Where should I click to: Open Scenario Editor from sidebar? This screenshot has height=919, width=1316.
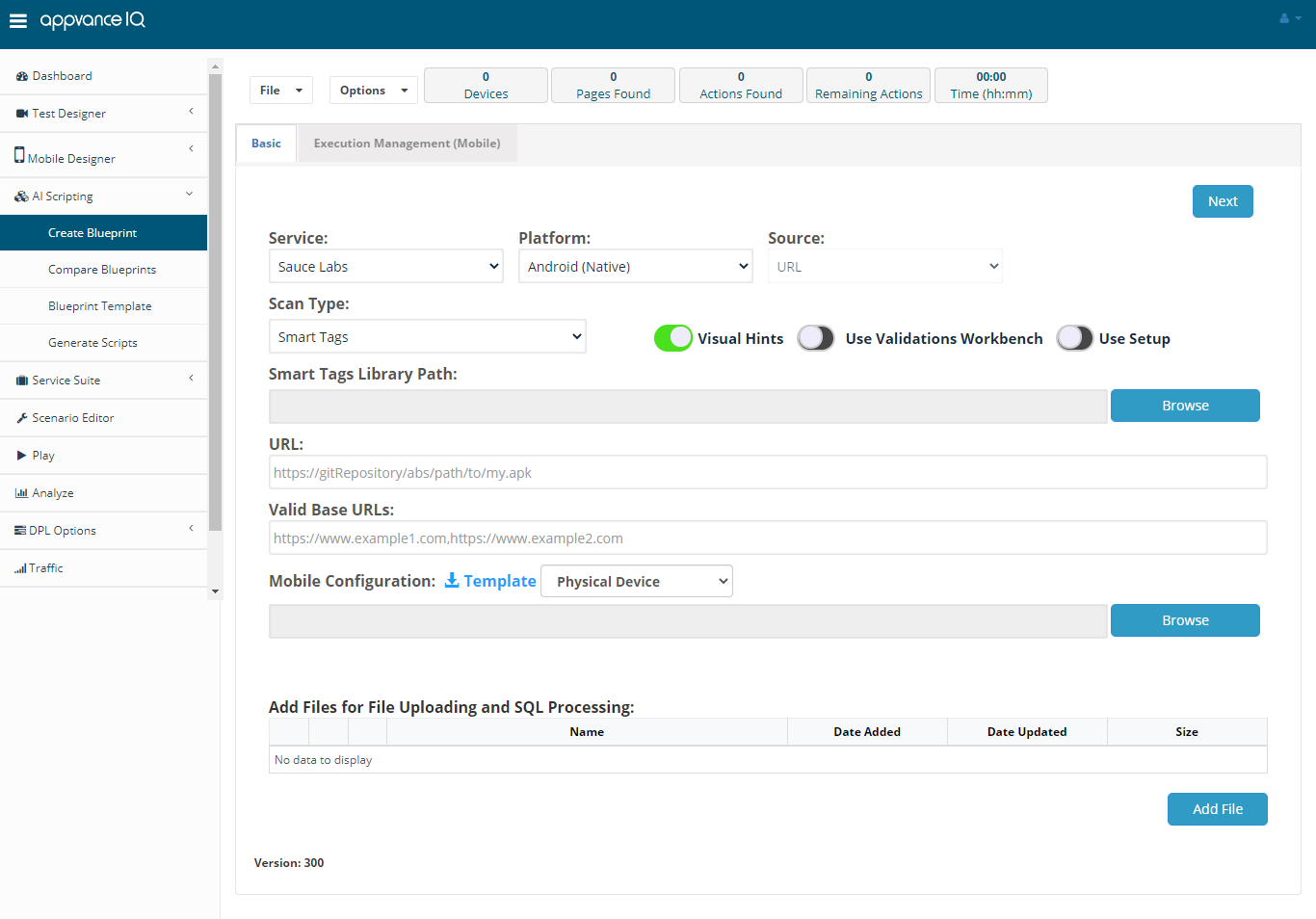[x=104, y=418]
